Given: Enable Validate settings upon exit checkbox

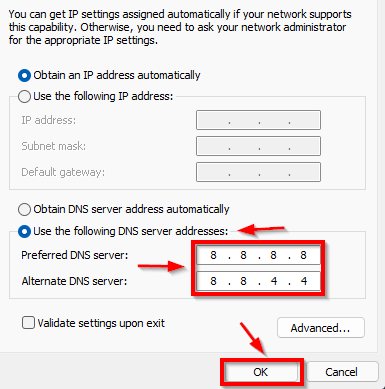Looking at the screenshot, I should (x=28, y=323).
